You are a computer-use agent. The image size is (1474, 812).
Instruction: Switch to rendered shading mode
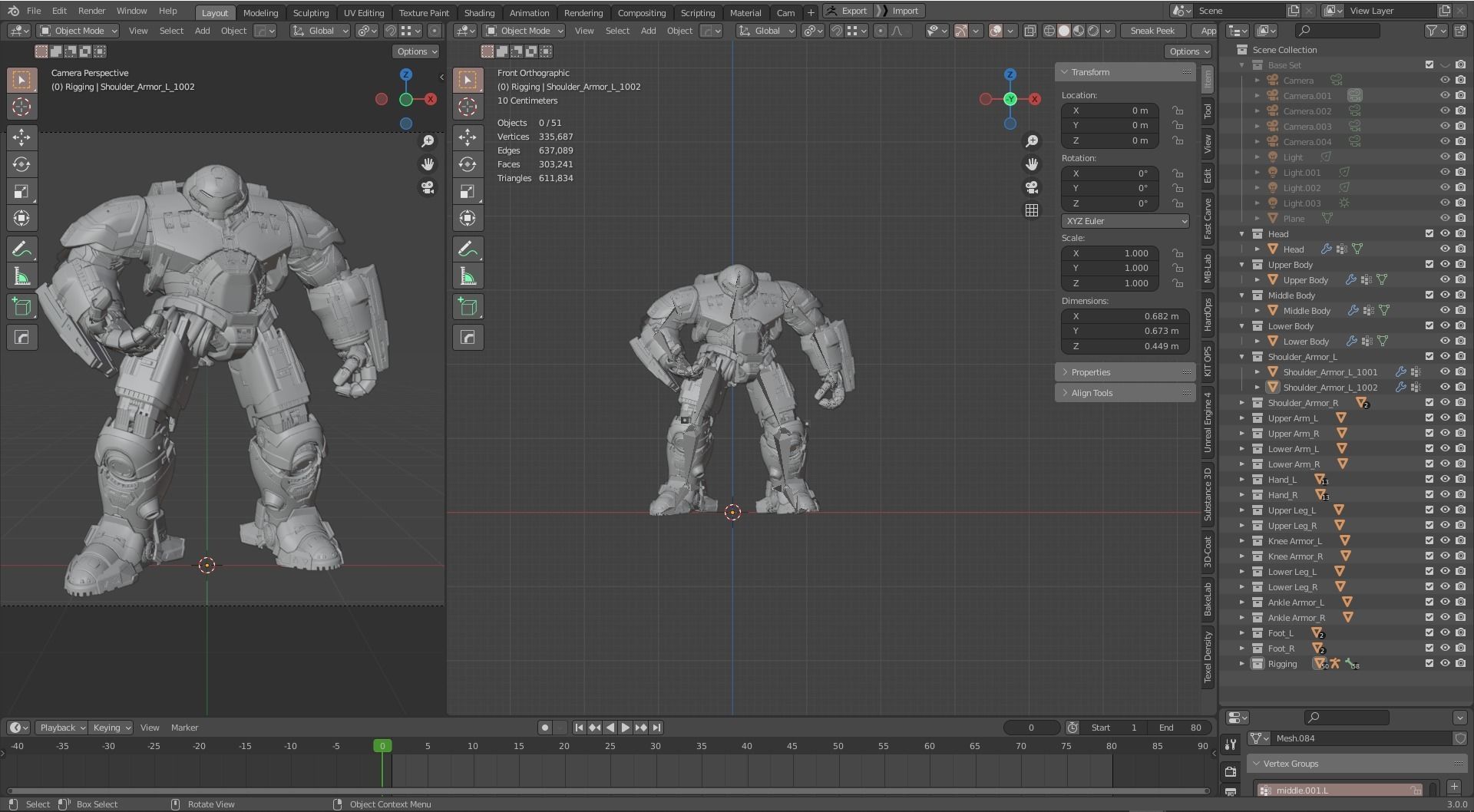1093,31
